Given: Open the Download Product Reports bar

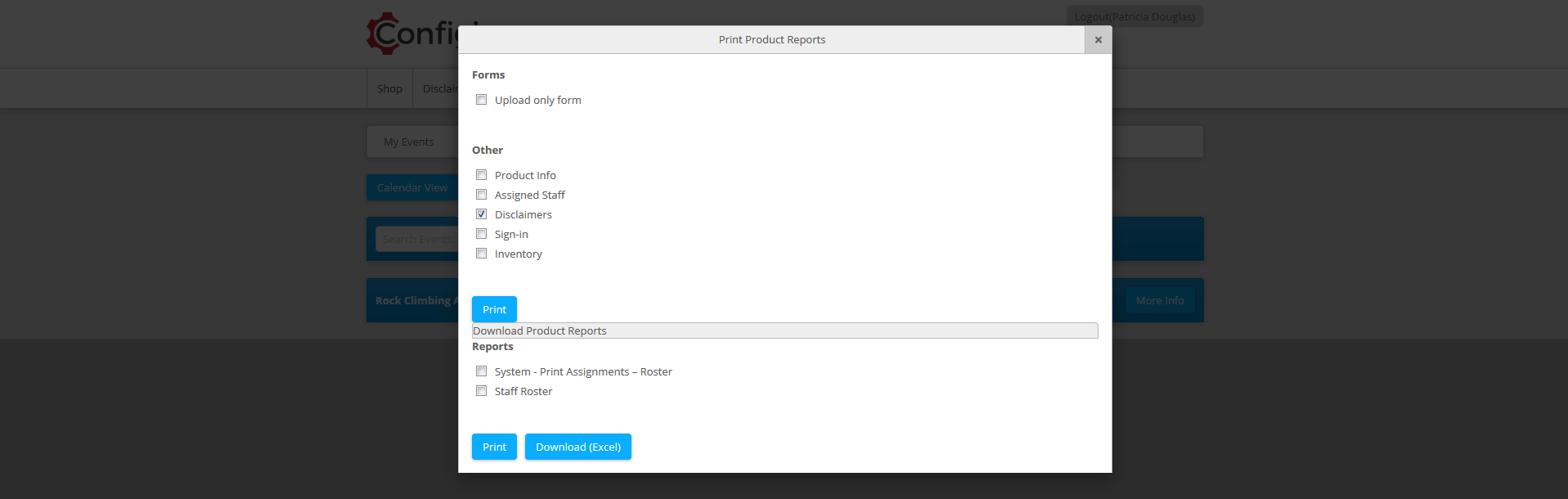Looking at the screenshot, I should (784, 330).
